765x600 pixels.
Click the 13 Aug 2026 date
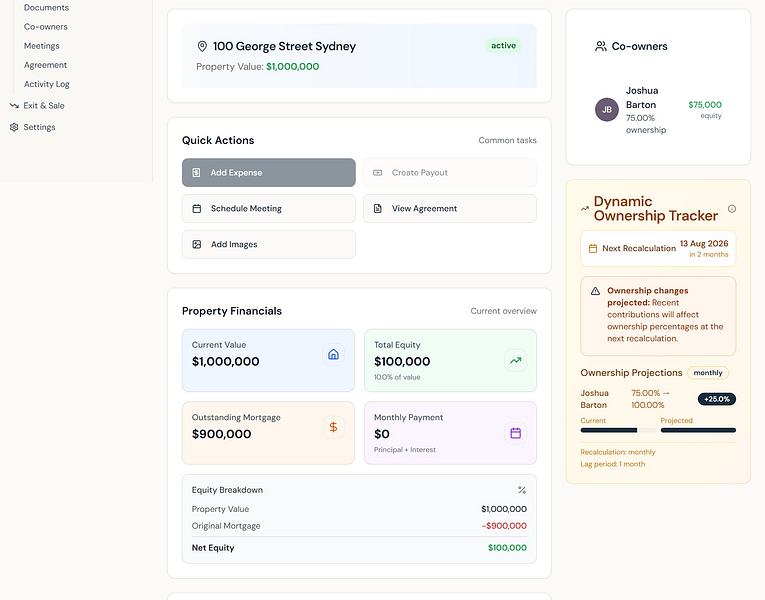click(704, 243)
